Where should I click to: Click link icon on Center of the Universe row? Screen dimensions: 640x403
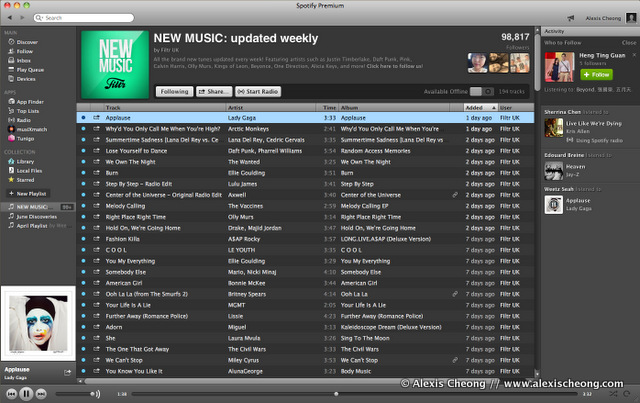(455, 195)
